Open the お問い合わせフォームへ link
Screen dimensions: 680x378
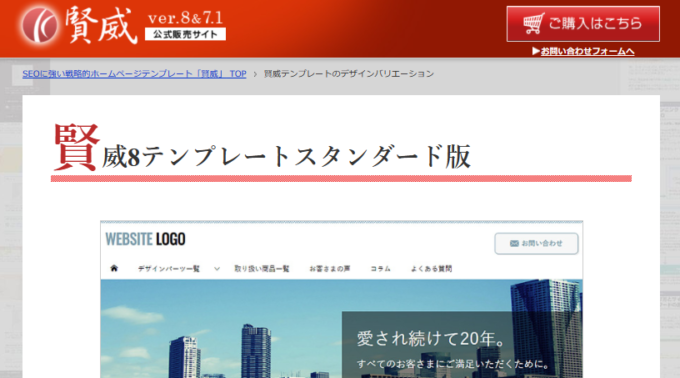coord(587,51)
